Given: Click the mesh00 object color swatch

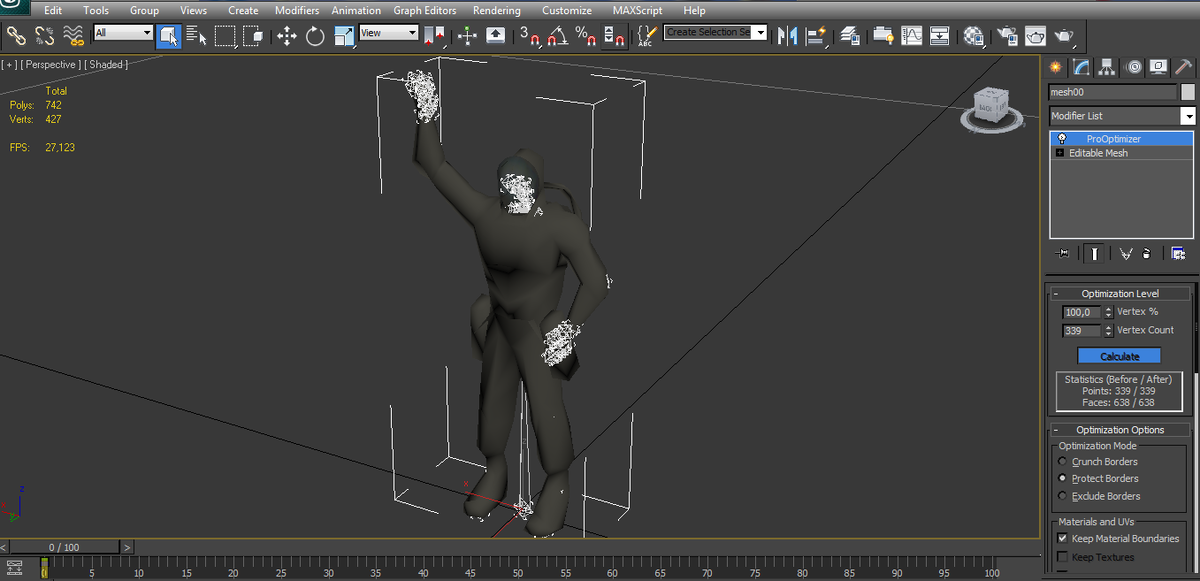Looking at the screenshot, I should tap(1188, 92).
